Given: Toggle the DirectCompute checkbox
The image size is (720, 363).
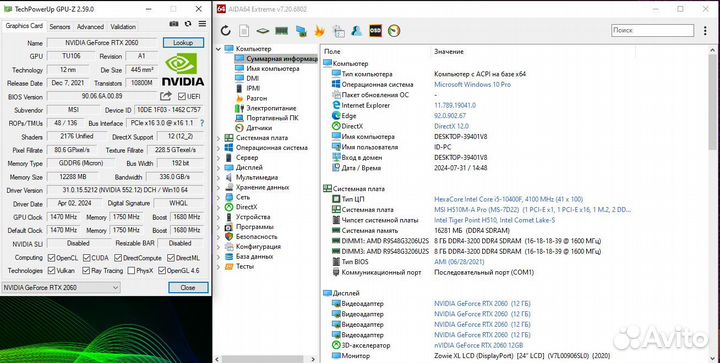Looking at the screenshot, I should (x=118, y=258).
